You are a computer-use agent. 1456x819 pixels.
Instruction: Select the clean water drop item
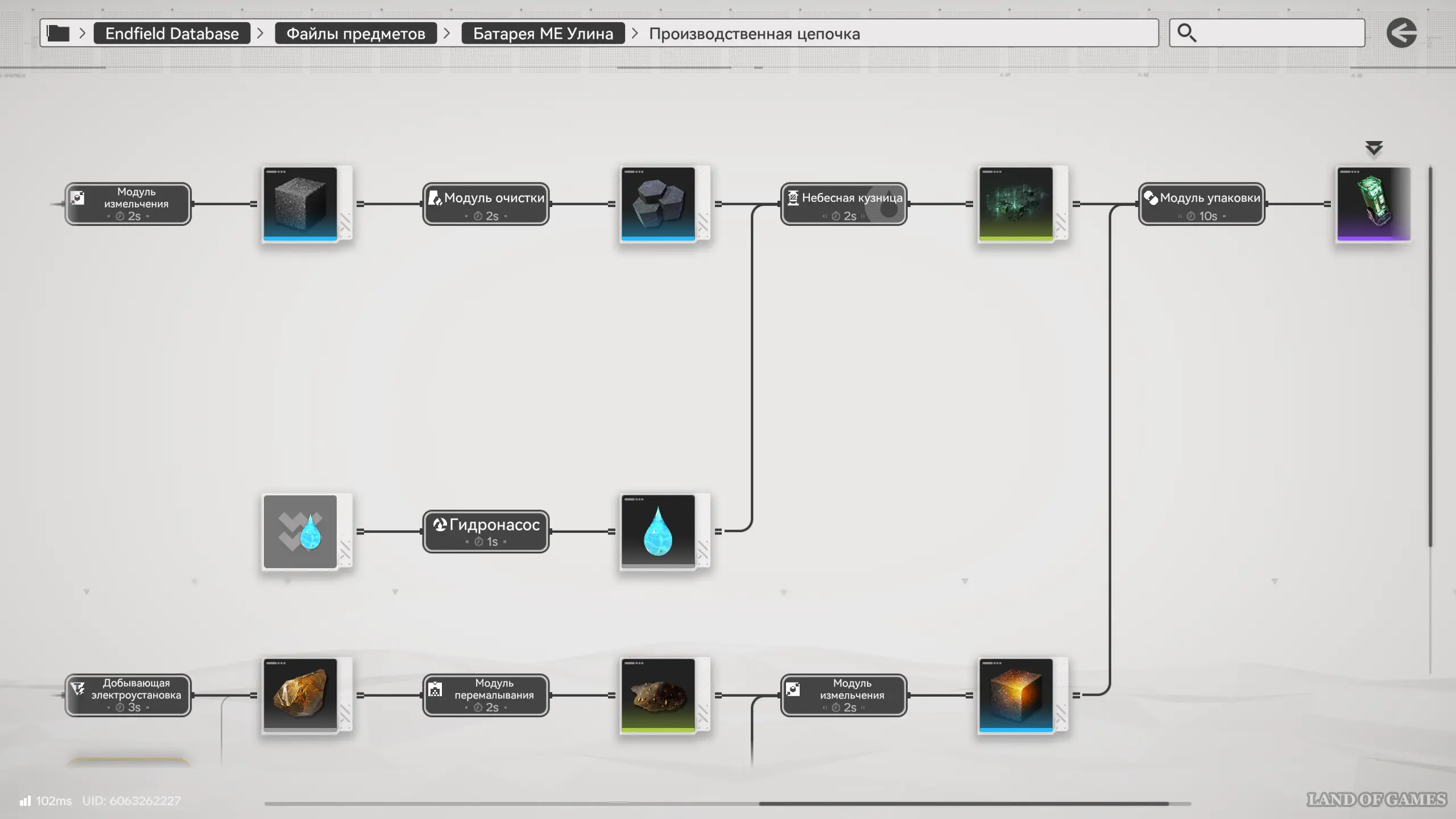click(658, 531)
